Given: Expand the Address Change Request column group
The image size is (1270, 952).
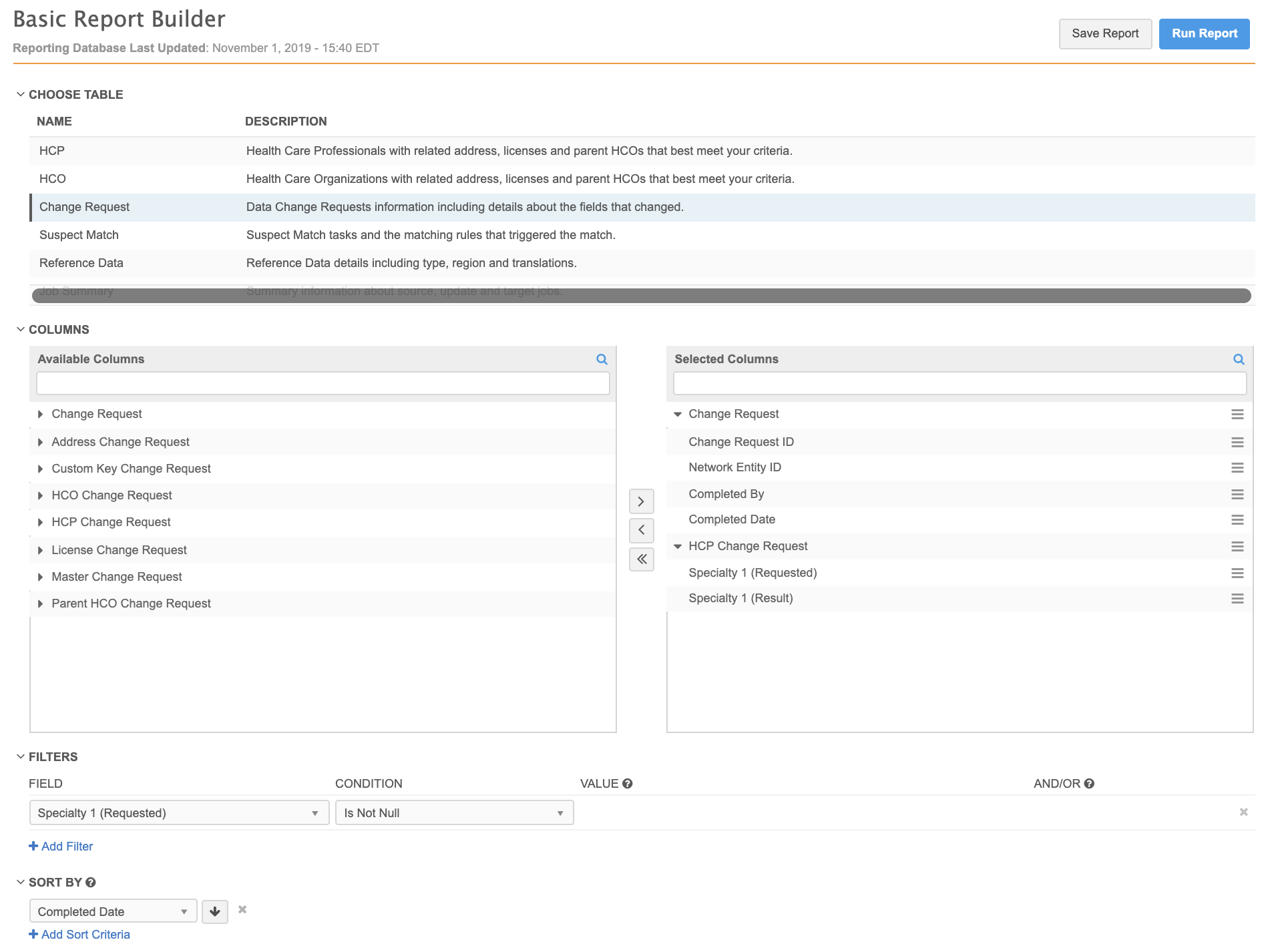Looking at the screenshot, I should tap(41, 442).
